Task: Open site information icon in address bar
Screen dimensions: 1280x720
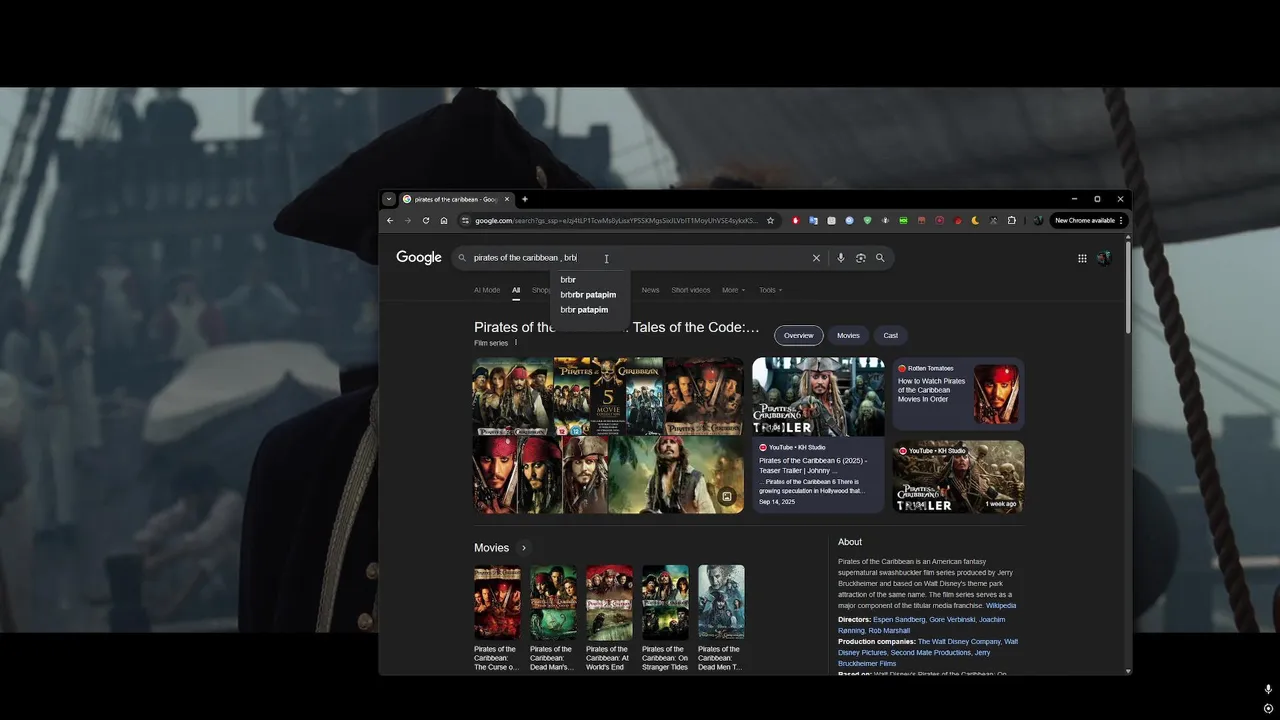Action: [465, 220]
